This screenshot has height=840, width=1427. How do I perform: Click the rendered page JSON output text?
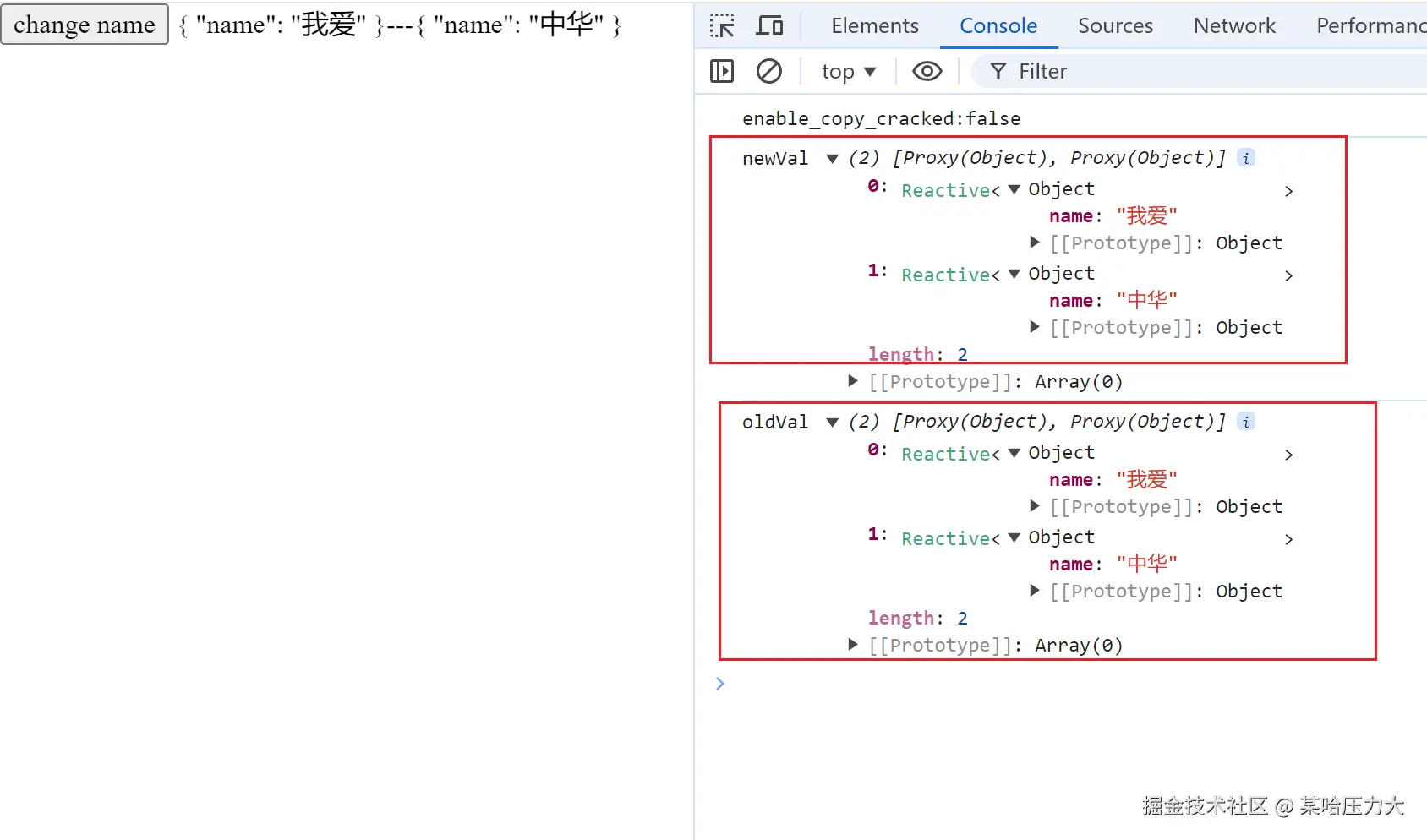pos(400,25)
